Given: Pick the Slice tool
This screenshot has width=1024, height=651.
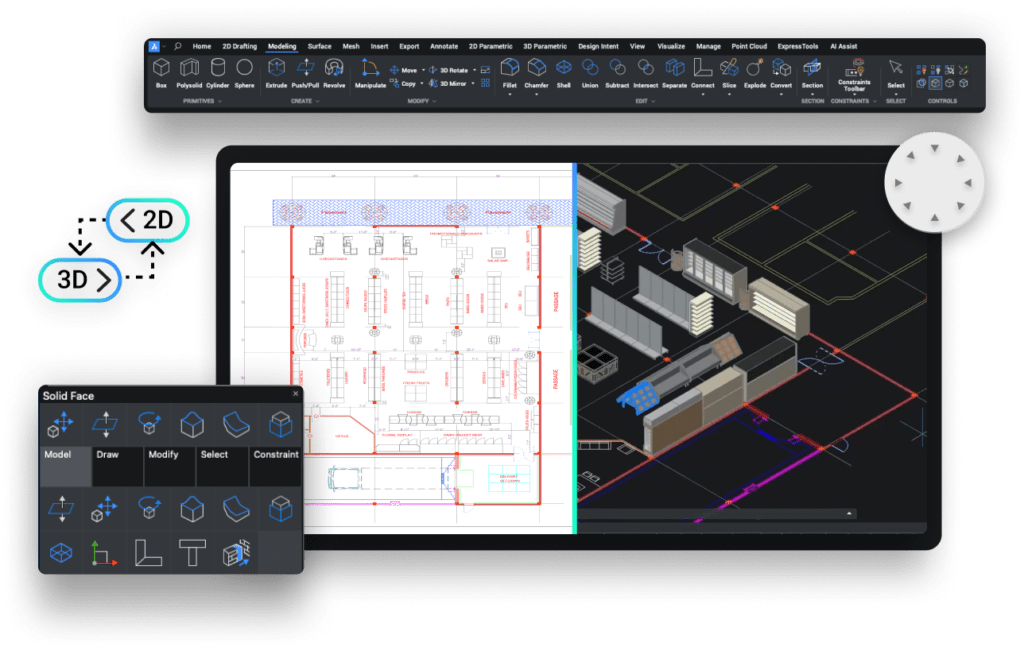Looking at the screenshot, I should coord(729,72).
